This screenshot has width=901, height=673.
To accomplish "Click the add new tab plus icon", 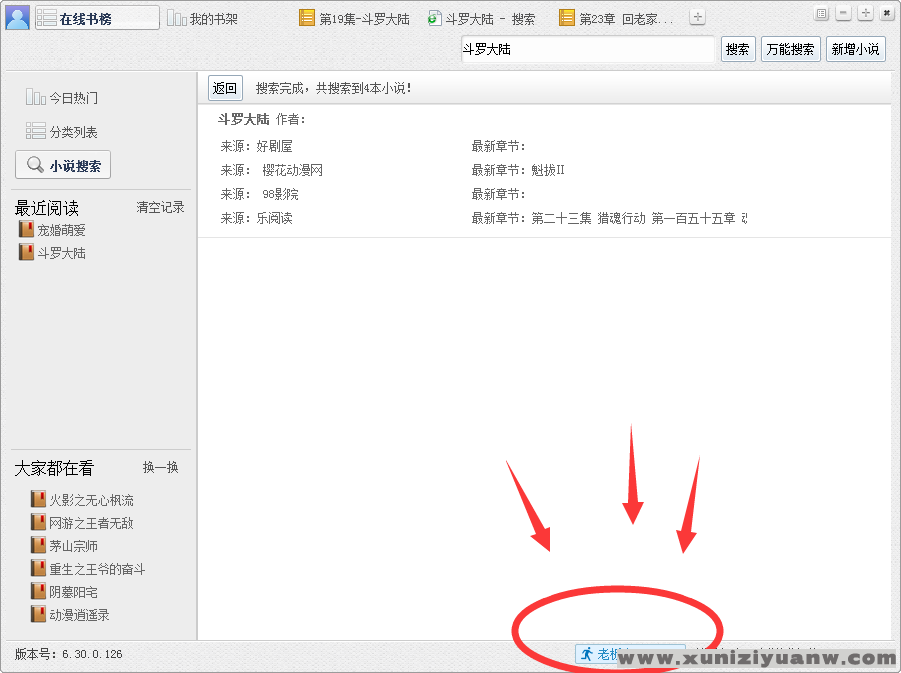I will 698,17.
